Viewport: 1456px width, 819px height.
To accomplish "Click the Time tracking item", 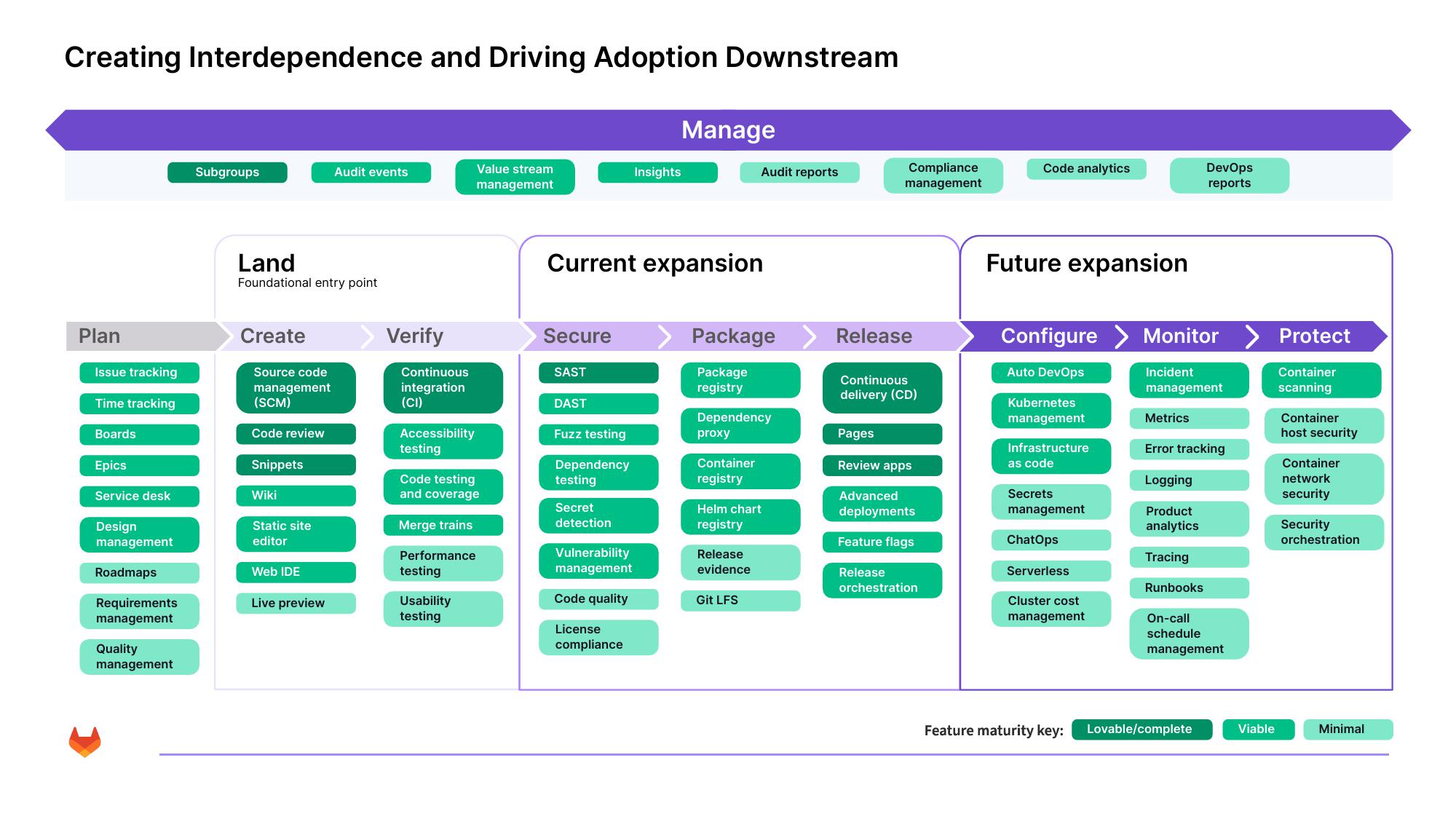I will [x=139, y=404].
